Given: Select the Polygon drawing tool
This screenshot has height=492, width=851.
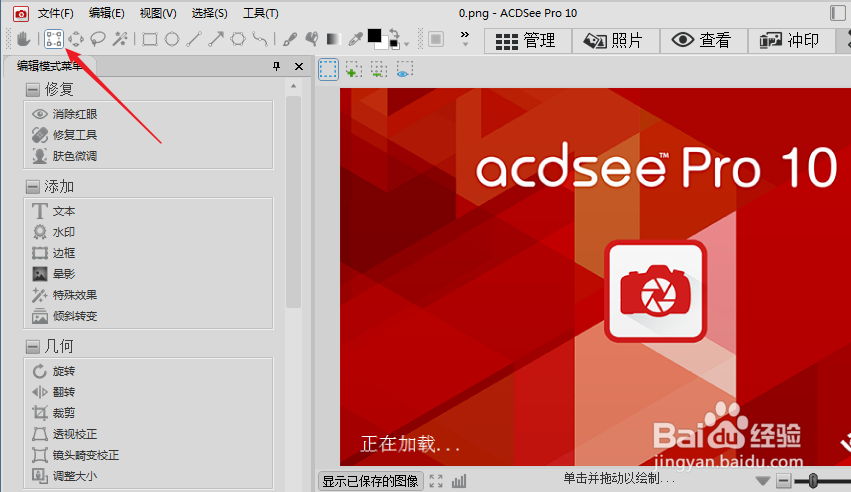Looking at the screenshot, I should pos(238,39).
